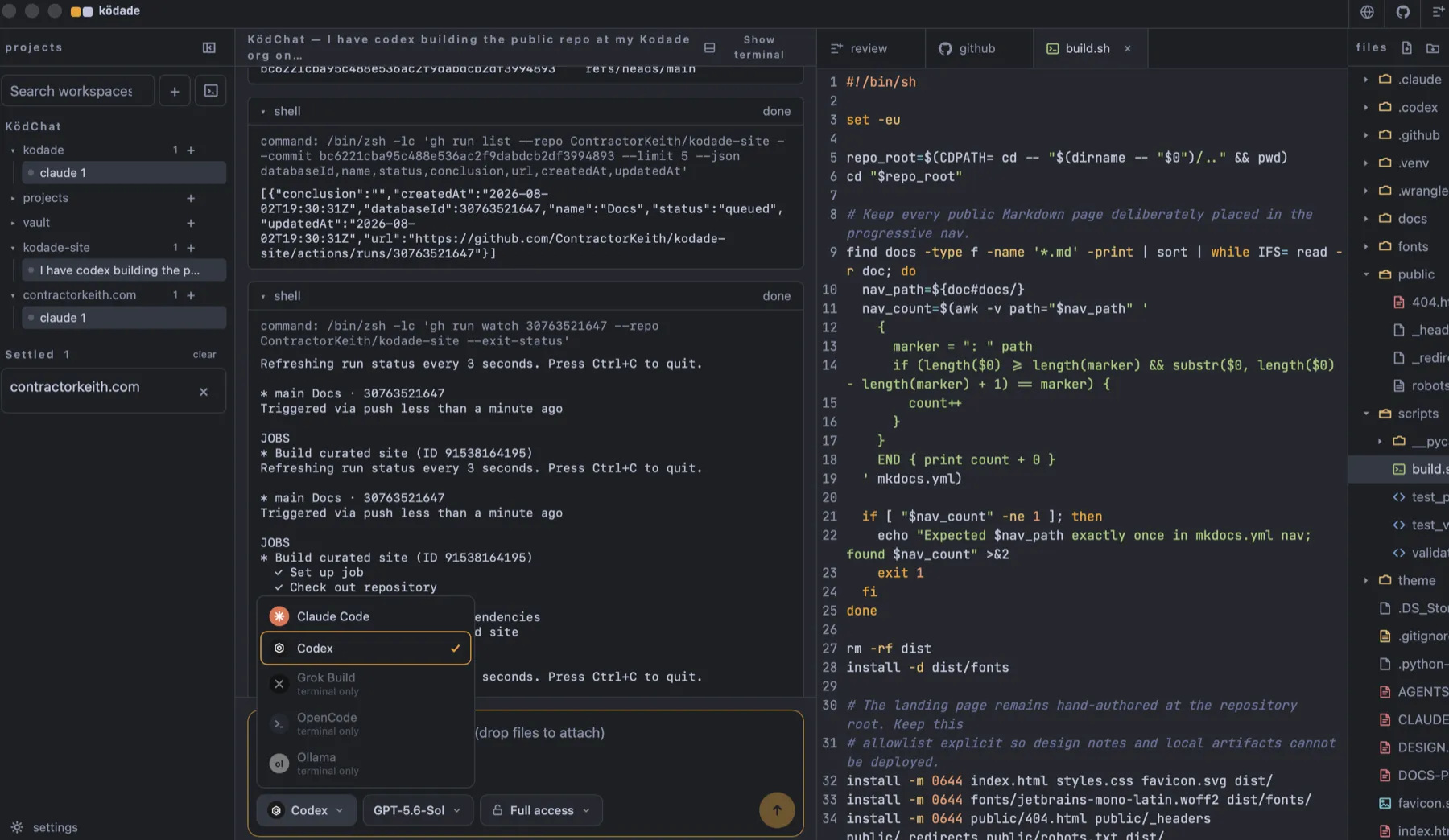Open claude 1 session under kodade
The height and width of the screenshot is (840, 1449).
[x=124, y=173]
